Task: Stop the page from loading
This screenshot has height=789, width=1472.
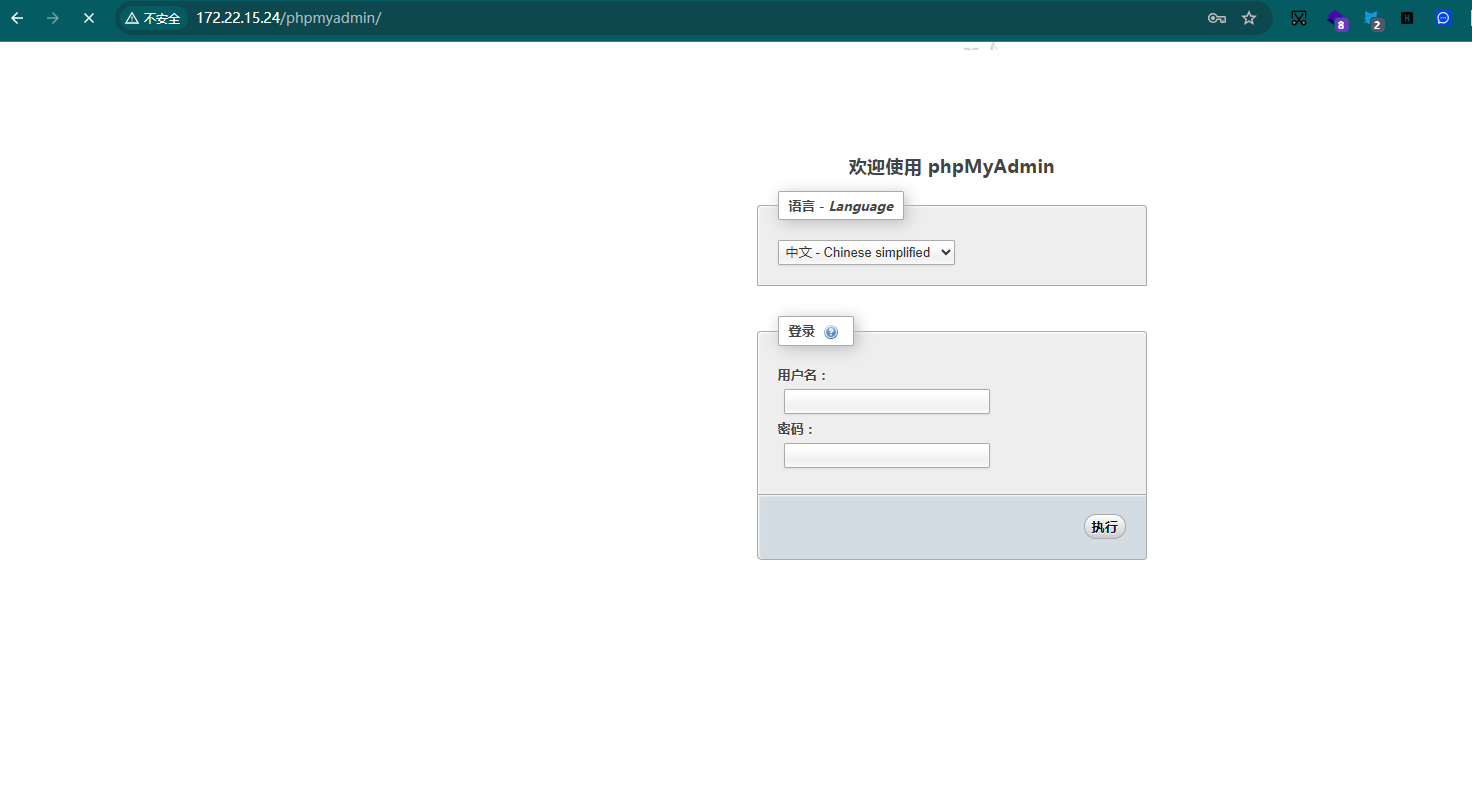Action: pos(89,18)
